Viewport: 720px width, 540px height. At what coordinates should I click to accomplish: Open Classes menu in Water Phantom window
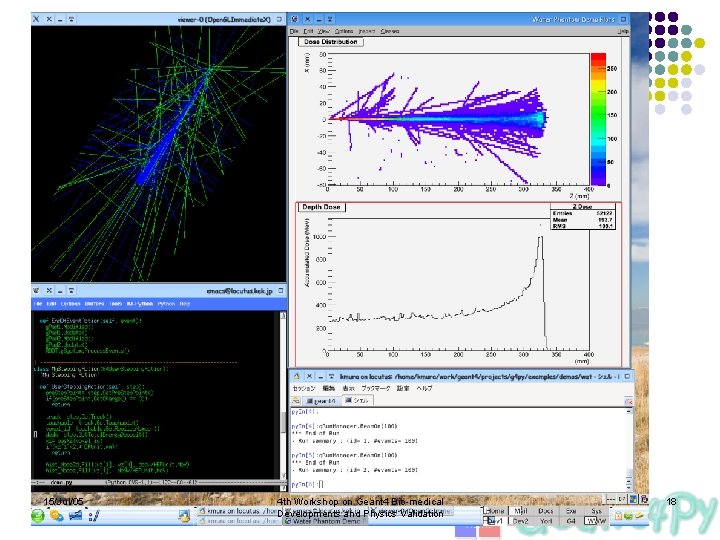point(390,31)
